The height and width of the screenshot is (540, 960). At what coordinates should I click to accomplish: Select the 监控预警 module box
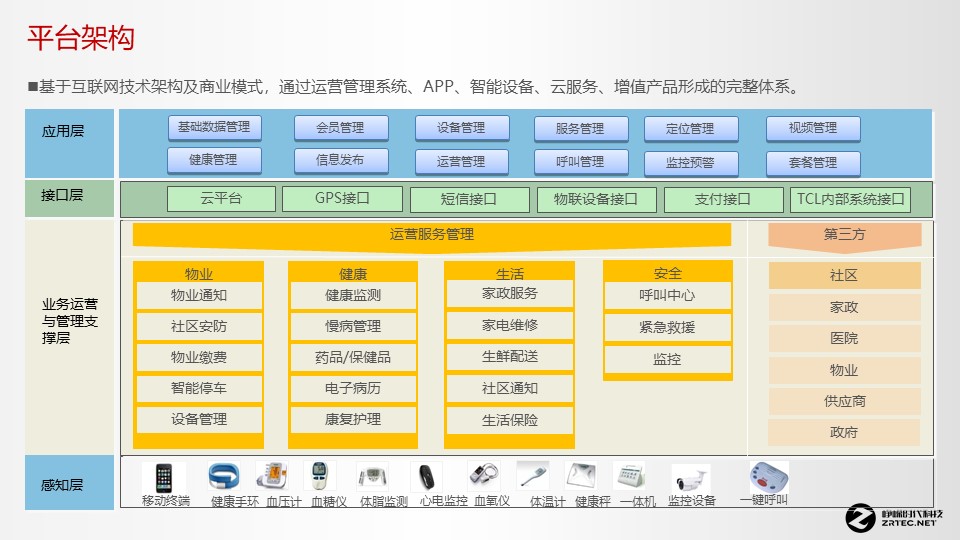[689, 163]
